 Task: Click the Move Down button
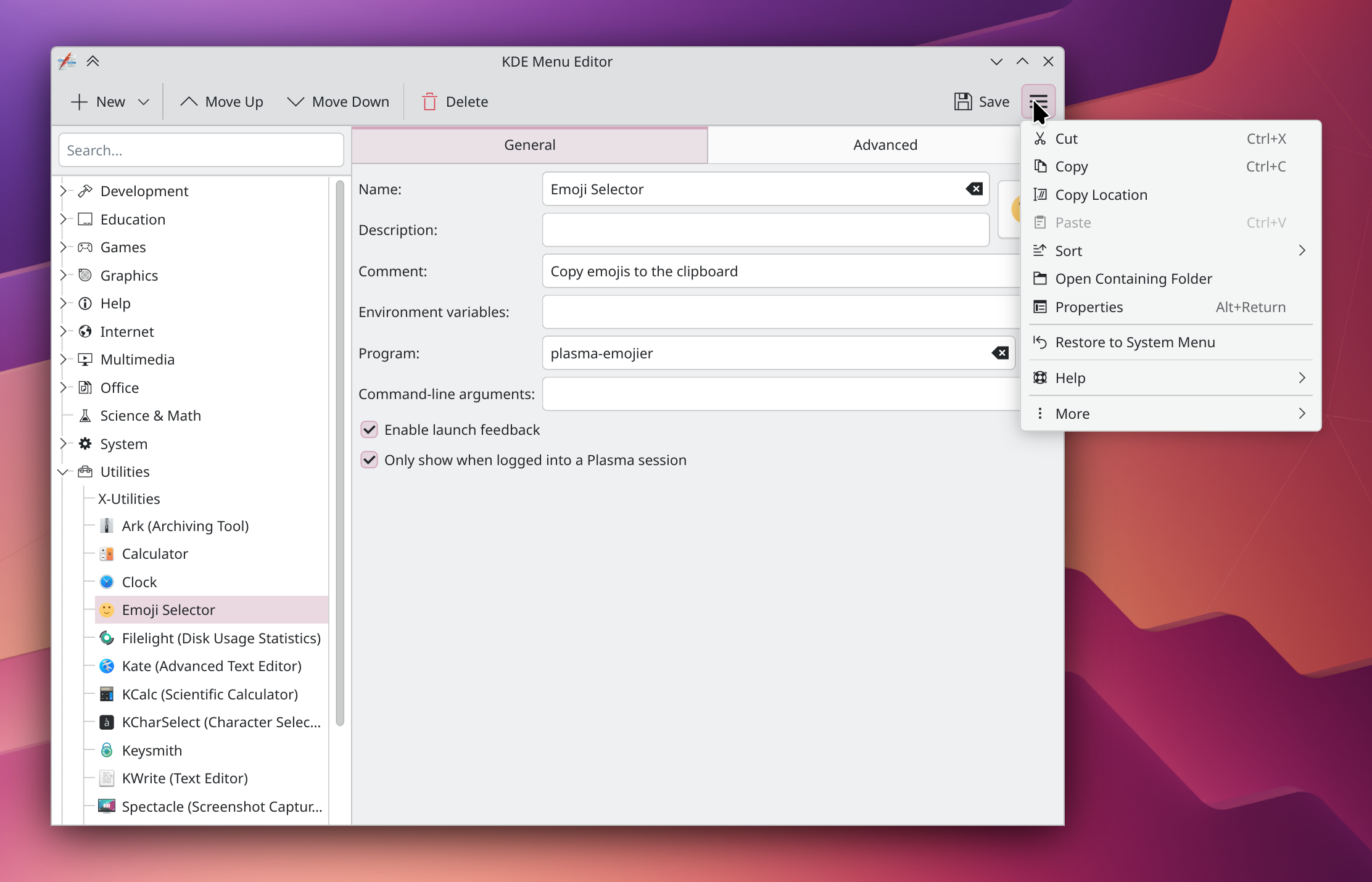click(339, 102)
